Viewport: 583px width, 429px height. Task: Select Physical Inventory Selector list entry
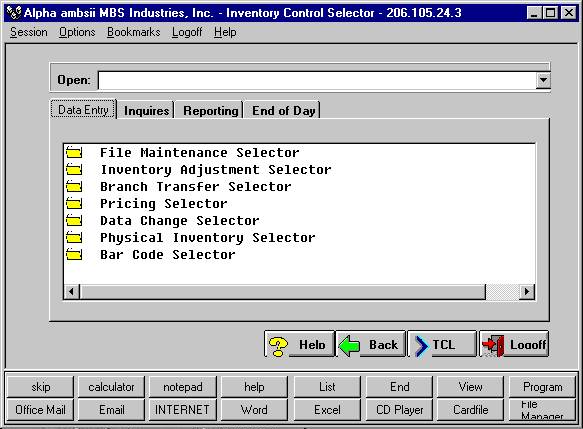[x=207, y=238]
